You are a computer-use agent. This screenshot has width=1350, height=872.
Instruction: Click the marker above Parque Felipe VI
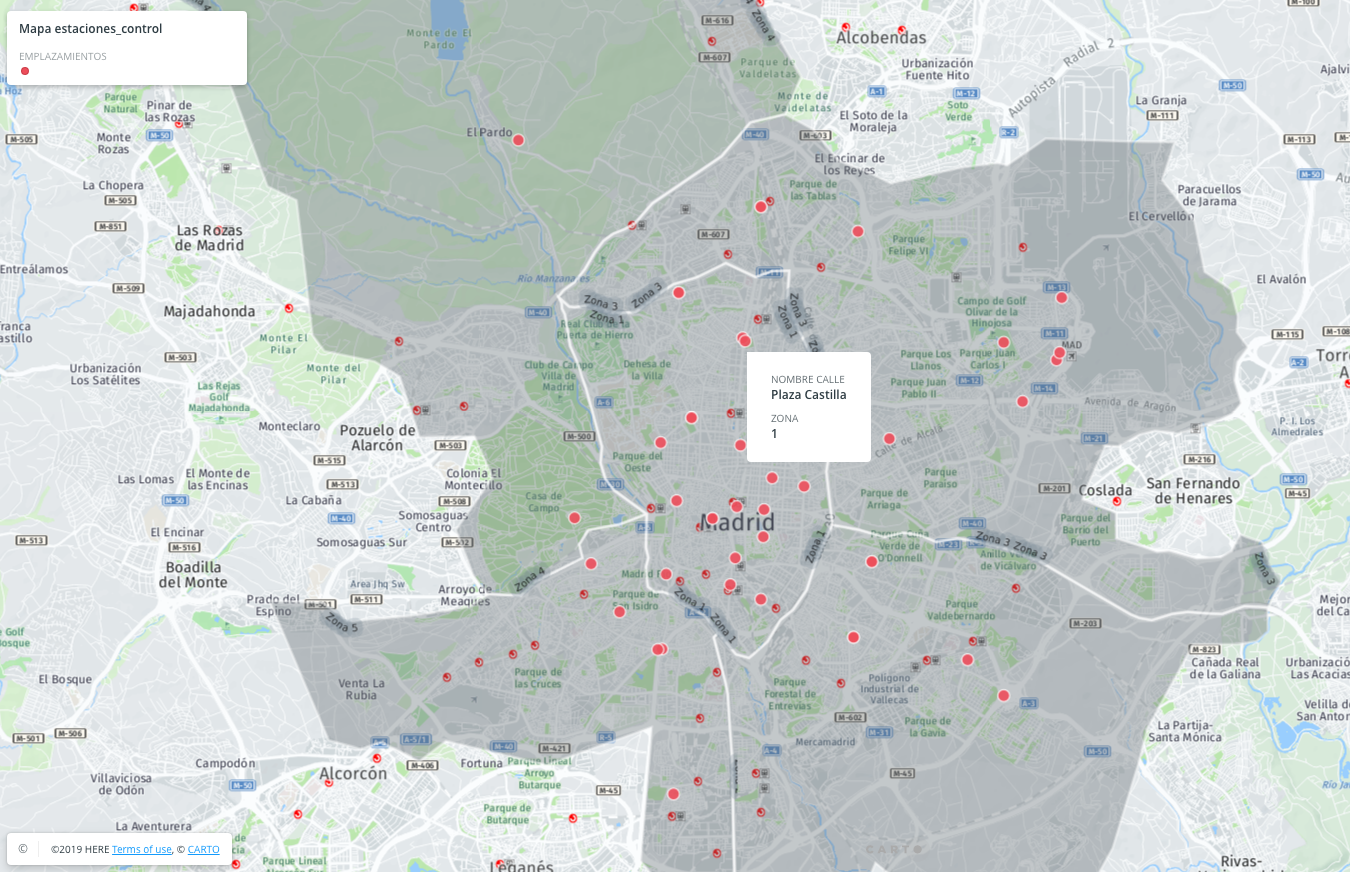pyautogui.click(x=857, y=231)
